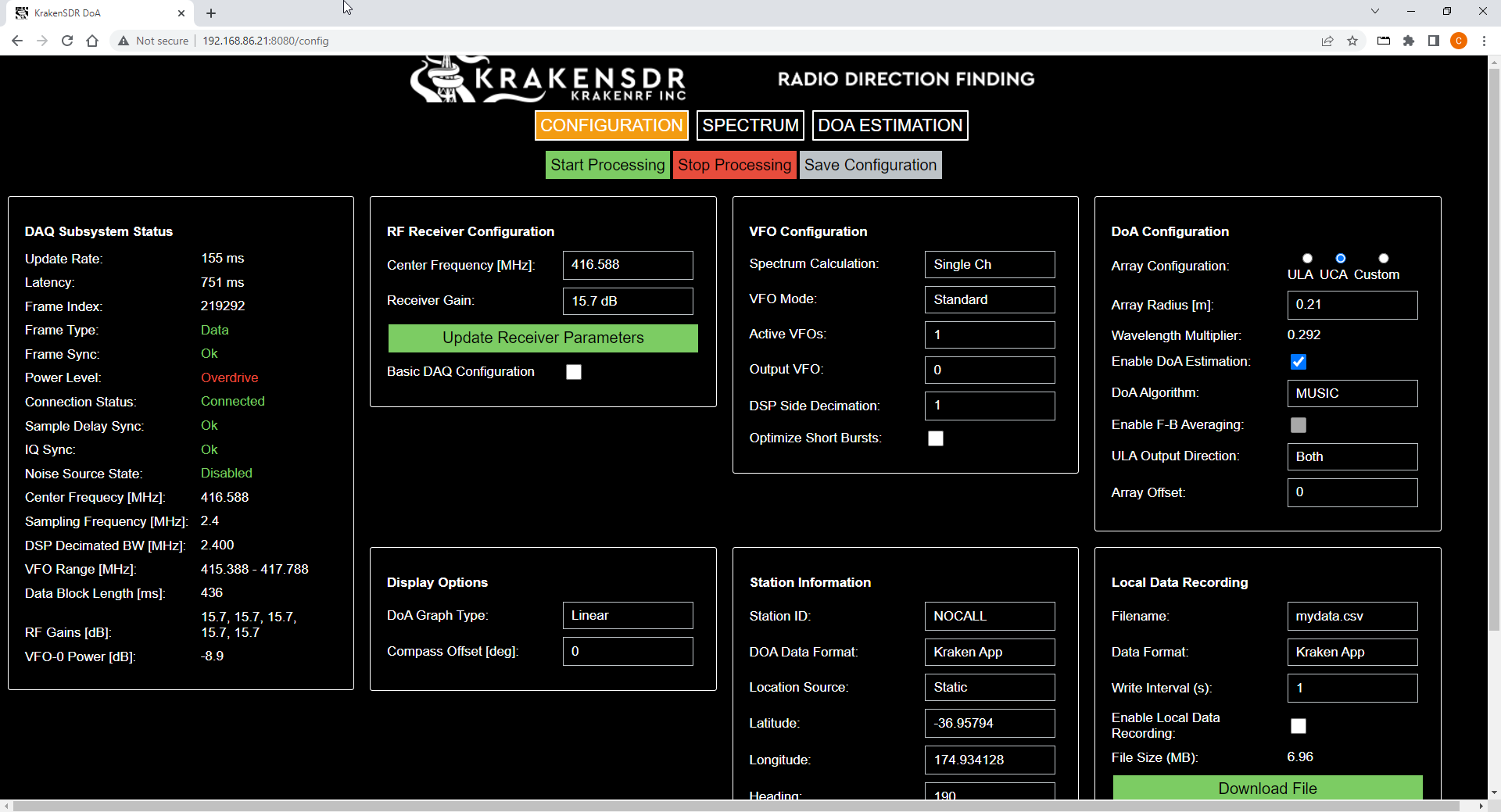Click the Overdrive power level text
Image resolution: width=1501 pixels, height=812 pixels.
(x=229, y=377)
